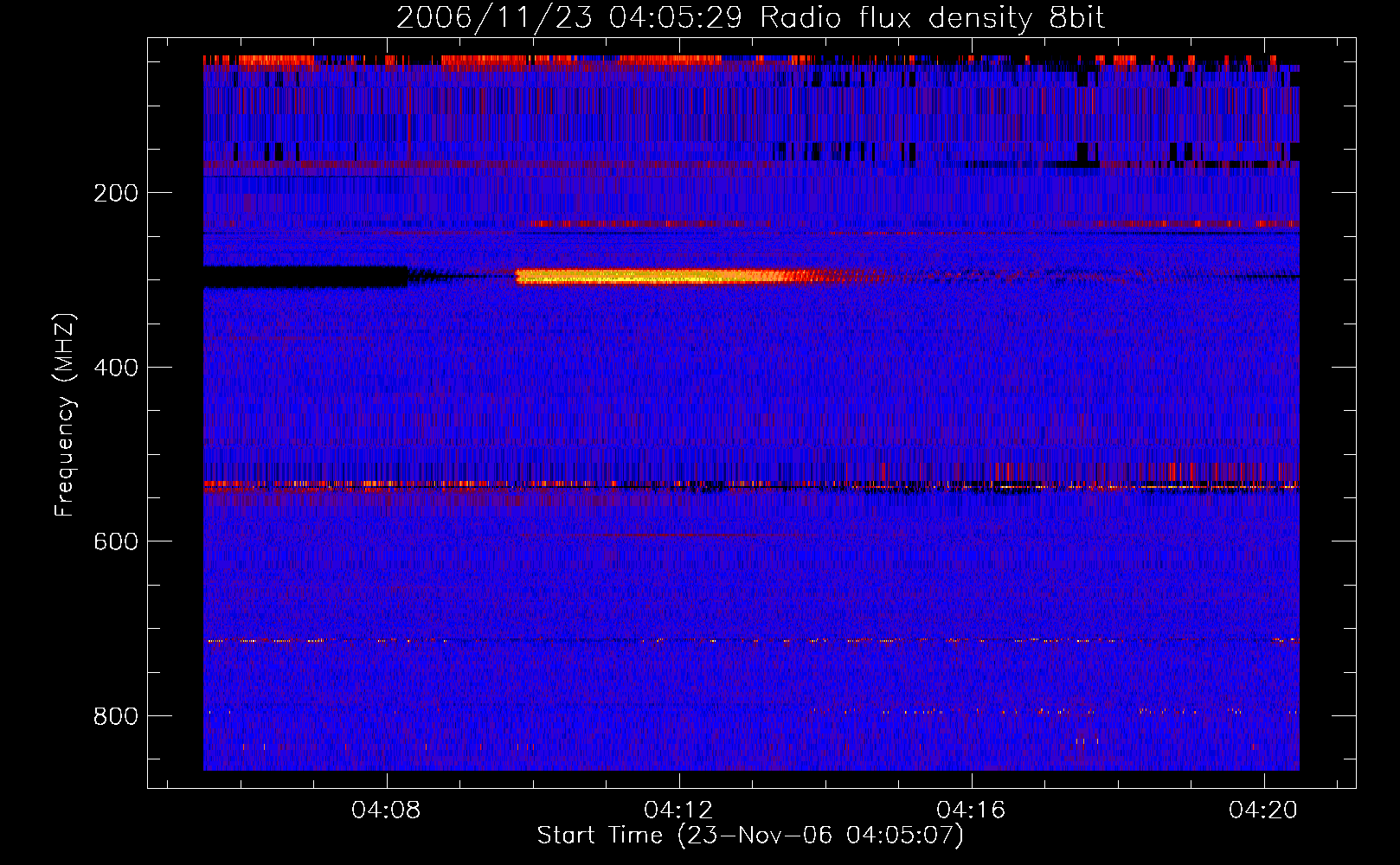
Task: Click the 'Start Time (23-Nov-06 04:05:07)' x-axis label
Action: coord(750,836)
